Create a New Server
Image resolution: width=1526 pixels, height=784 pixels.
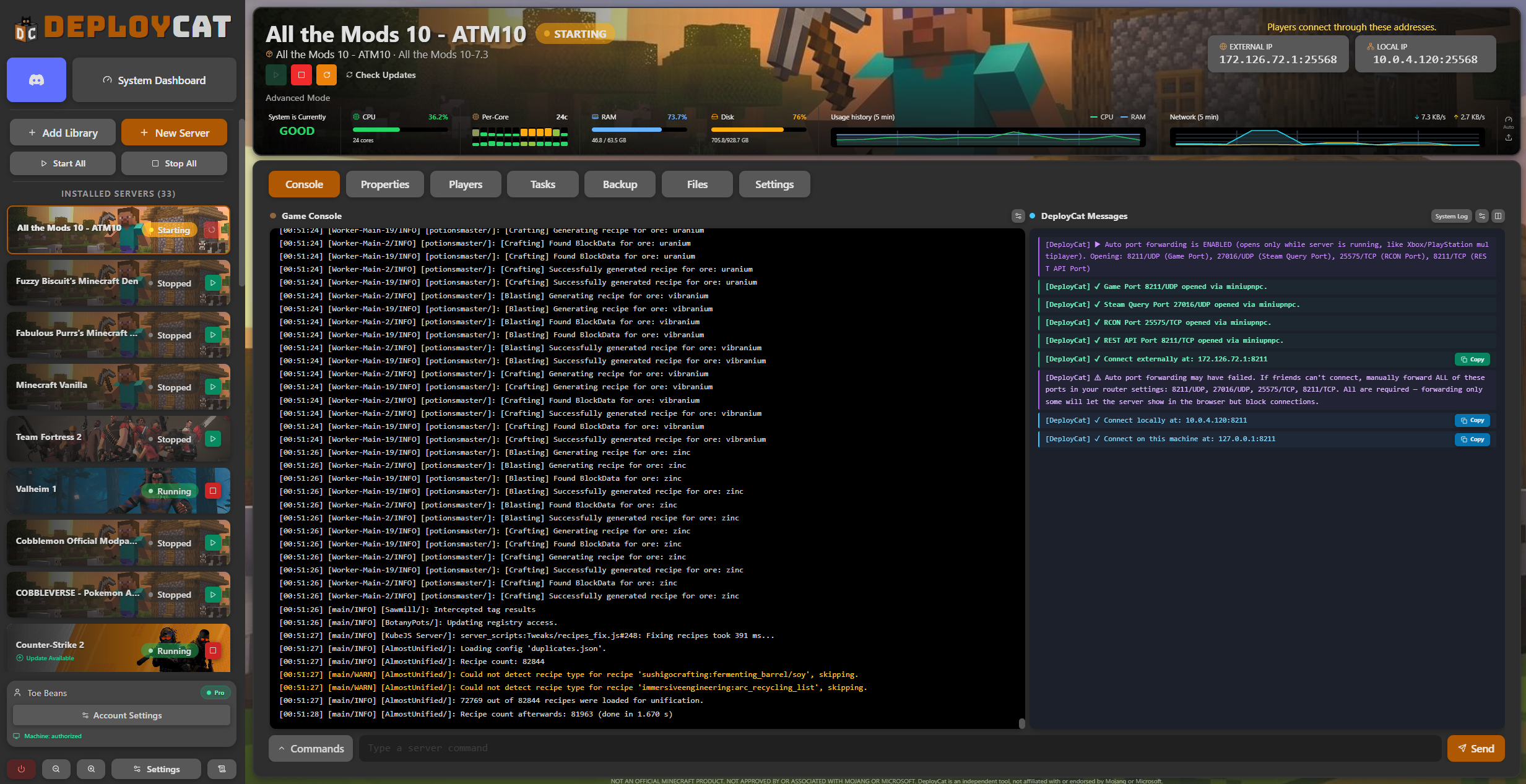(x=174, y=132)
